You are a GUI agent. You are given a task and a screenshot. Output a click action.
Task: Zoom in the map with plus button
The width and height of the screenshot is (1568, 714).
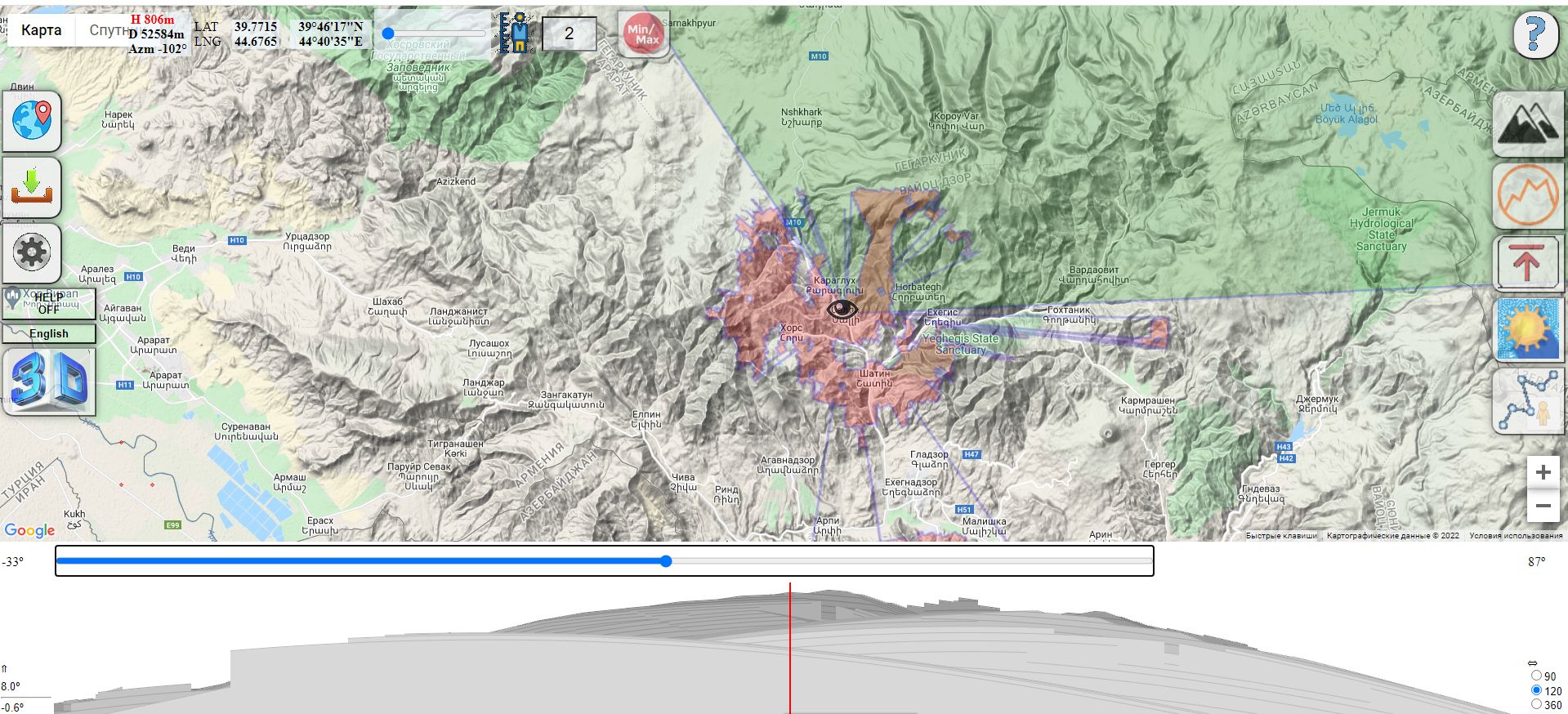tap(1543, 472)
